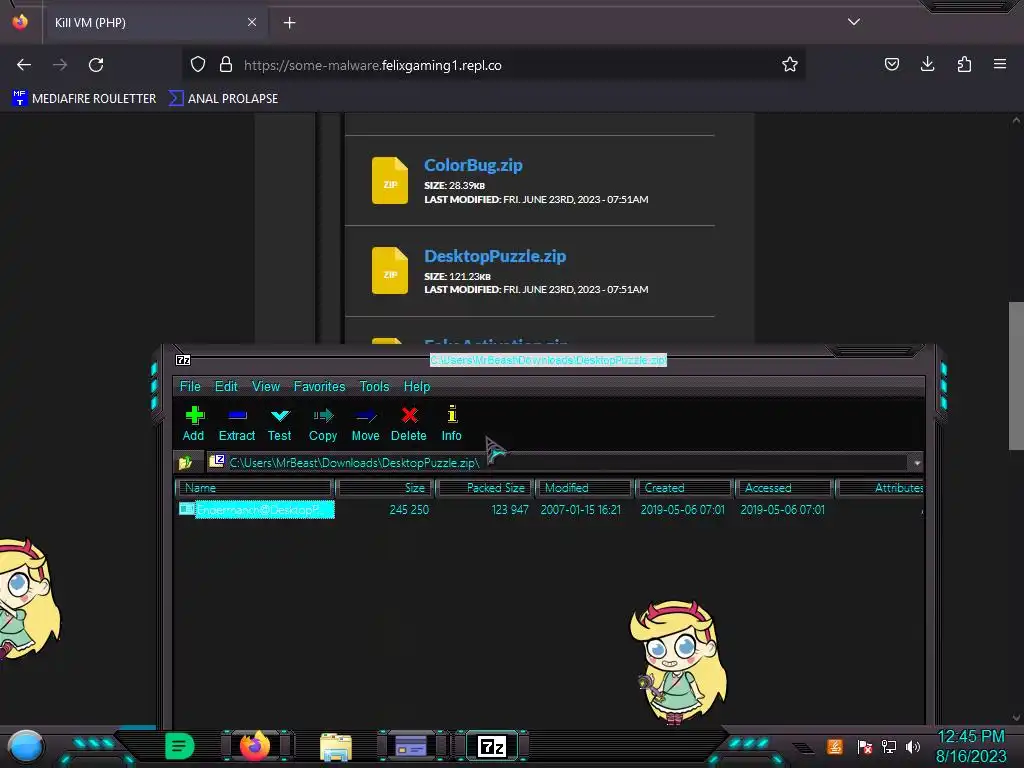Screen dimensions: 1024x768
Task: Open the DesktopPuzzle.zip download link
Action: (495, 256)
